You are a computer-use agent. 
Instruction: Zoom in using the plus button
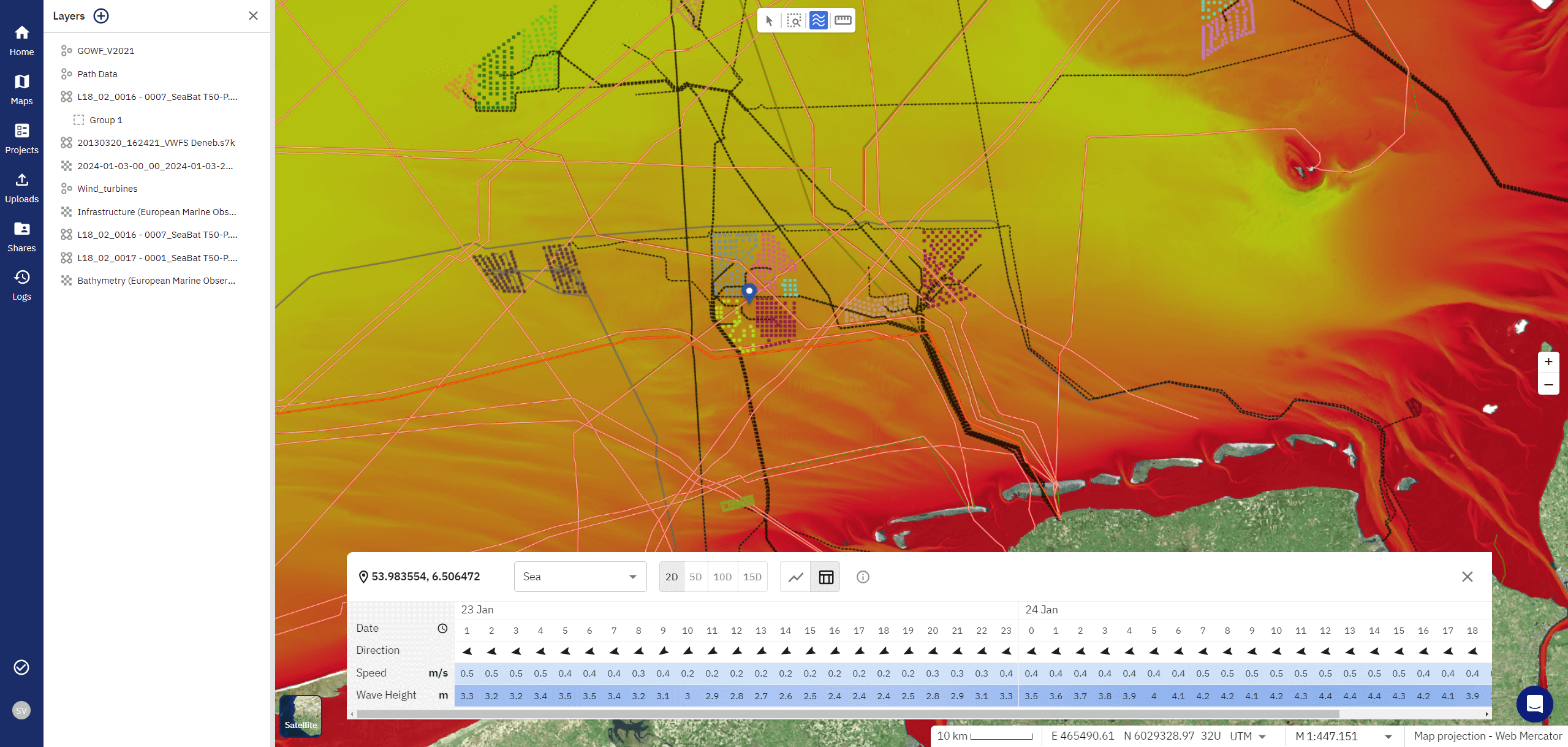[x=1547, y=362]
